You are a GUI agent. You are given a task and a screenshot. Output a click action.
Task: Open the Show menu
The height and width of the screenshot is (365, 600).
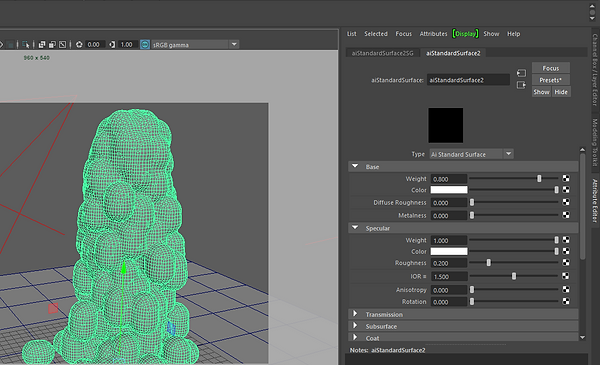[x=491, y=34]
